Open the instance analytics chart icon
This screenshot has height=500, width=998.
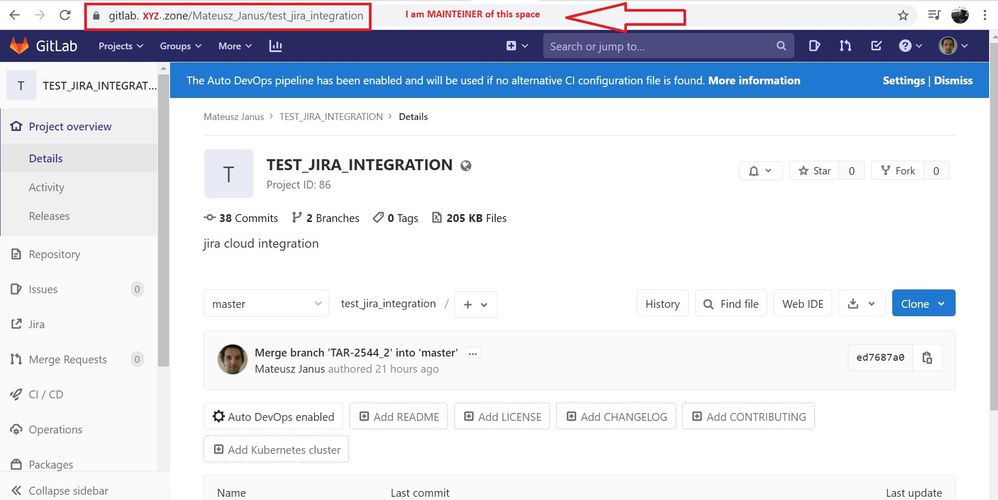[276, 46]
